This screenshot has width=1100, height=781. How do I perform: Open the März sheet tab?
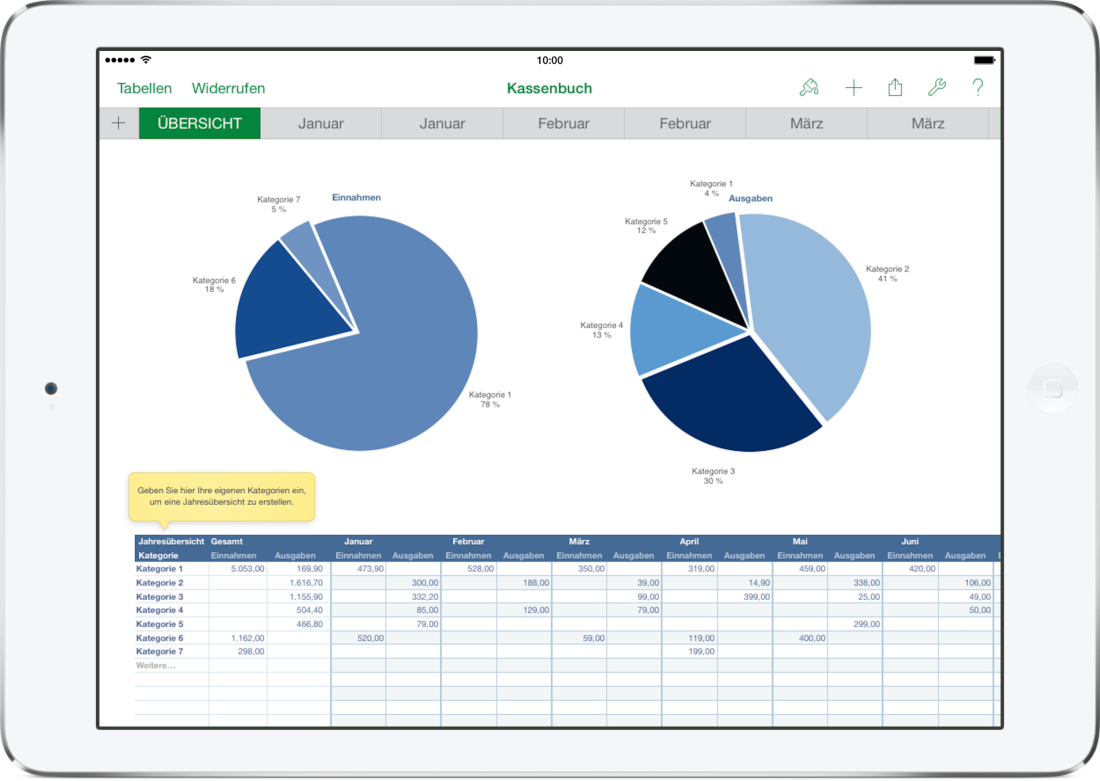(806, 122)
